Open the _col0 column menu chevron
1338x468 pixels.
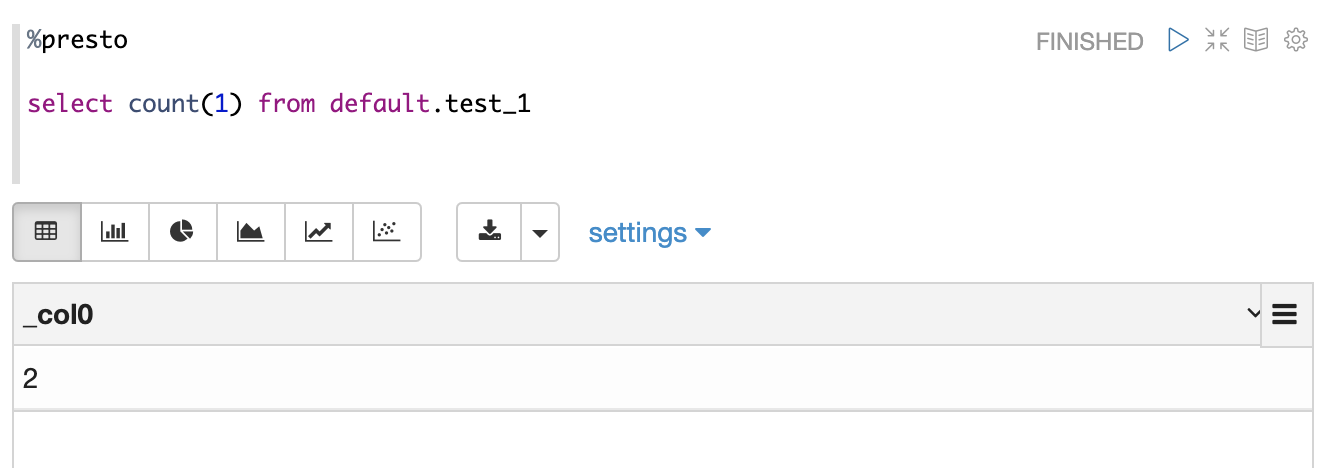pyautogui.click(x=1253, y=314)
